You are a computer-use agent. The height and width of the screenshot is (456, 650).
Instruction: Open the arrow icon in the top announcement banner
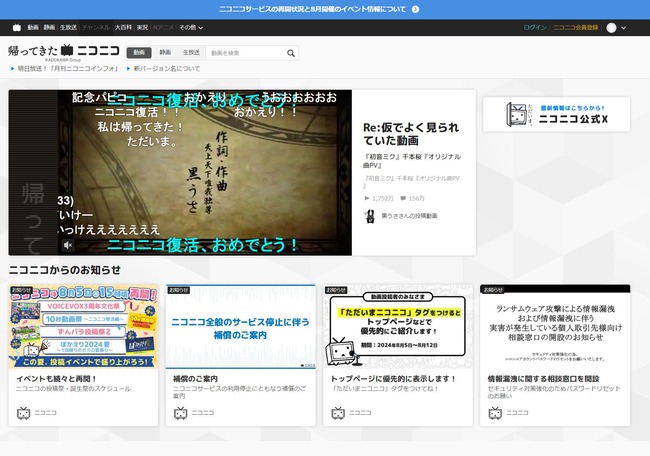coord(415,9)
